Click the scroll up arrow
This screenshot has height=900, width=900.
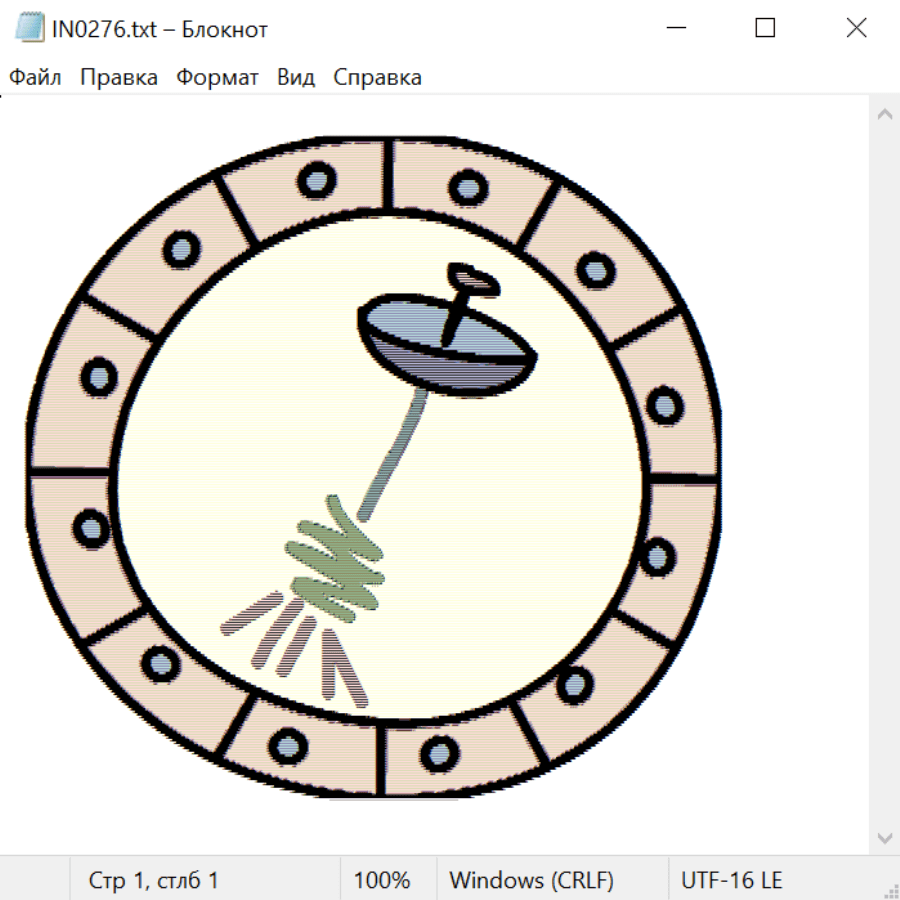884,115
